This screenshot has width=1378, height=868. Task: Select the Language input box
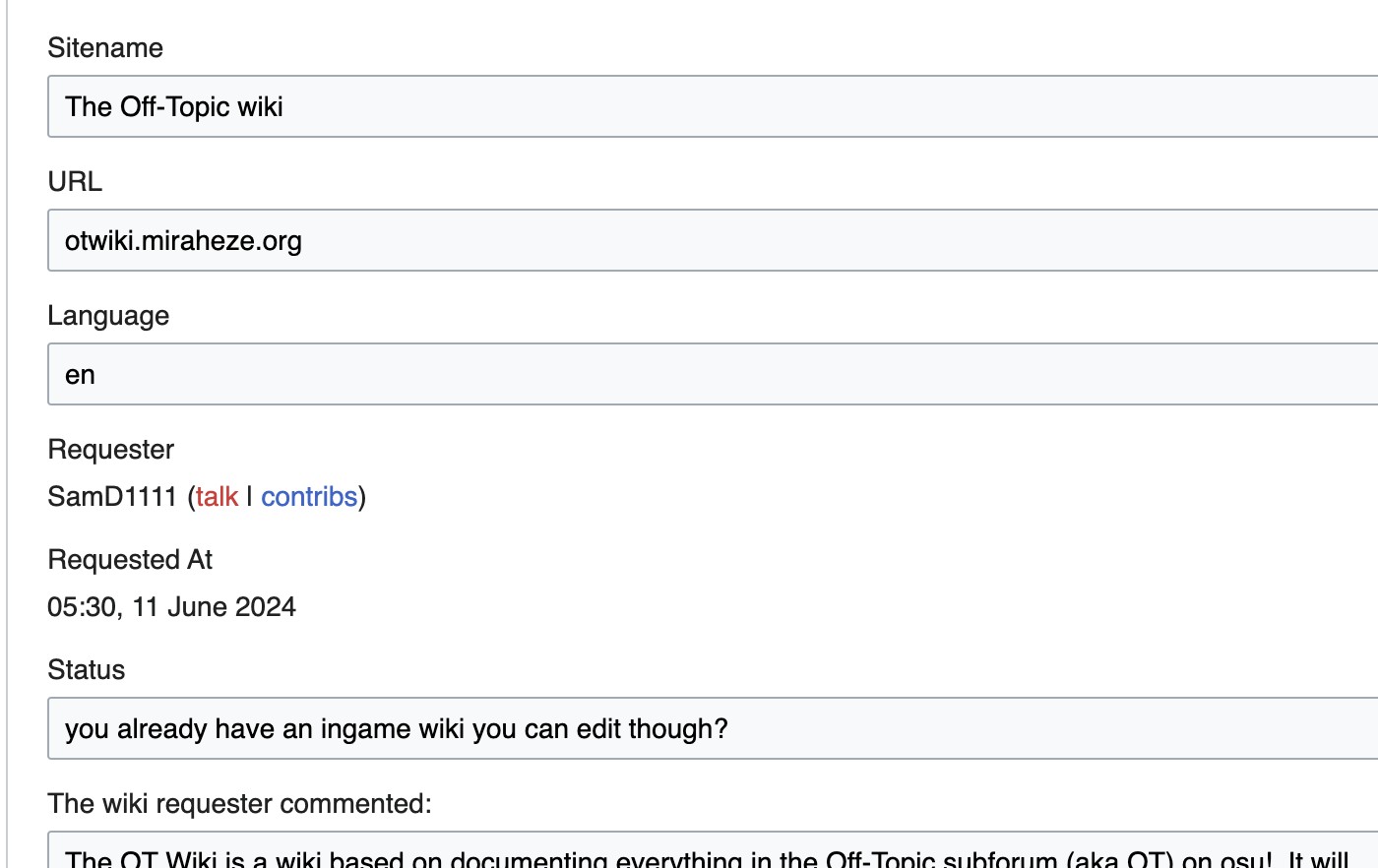coord(713,374)
